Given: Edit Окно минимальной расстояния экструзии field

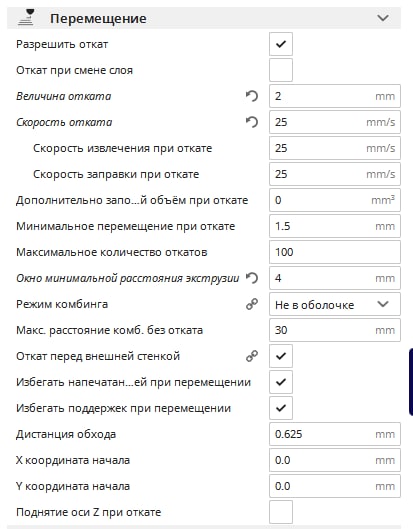Looking at the screenshot, I should (335, 278).
